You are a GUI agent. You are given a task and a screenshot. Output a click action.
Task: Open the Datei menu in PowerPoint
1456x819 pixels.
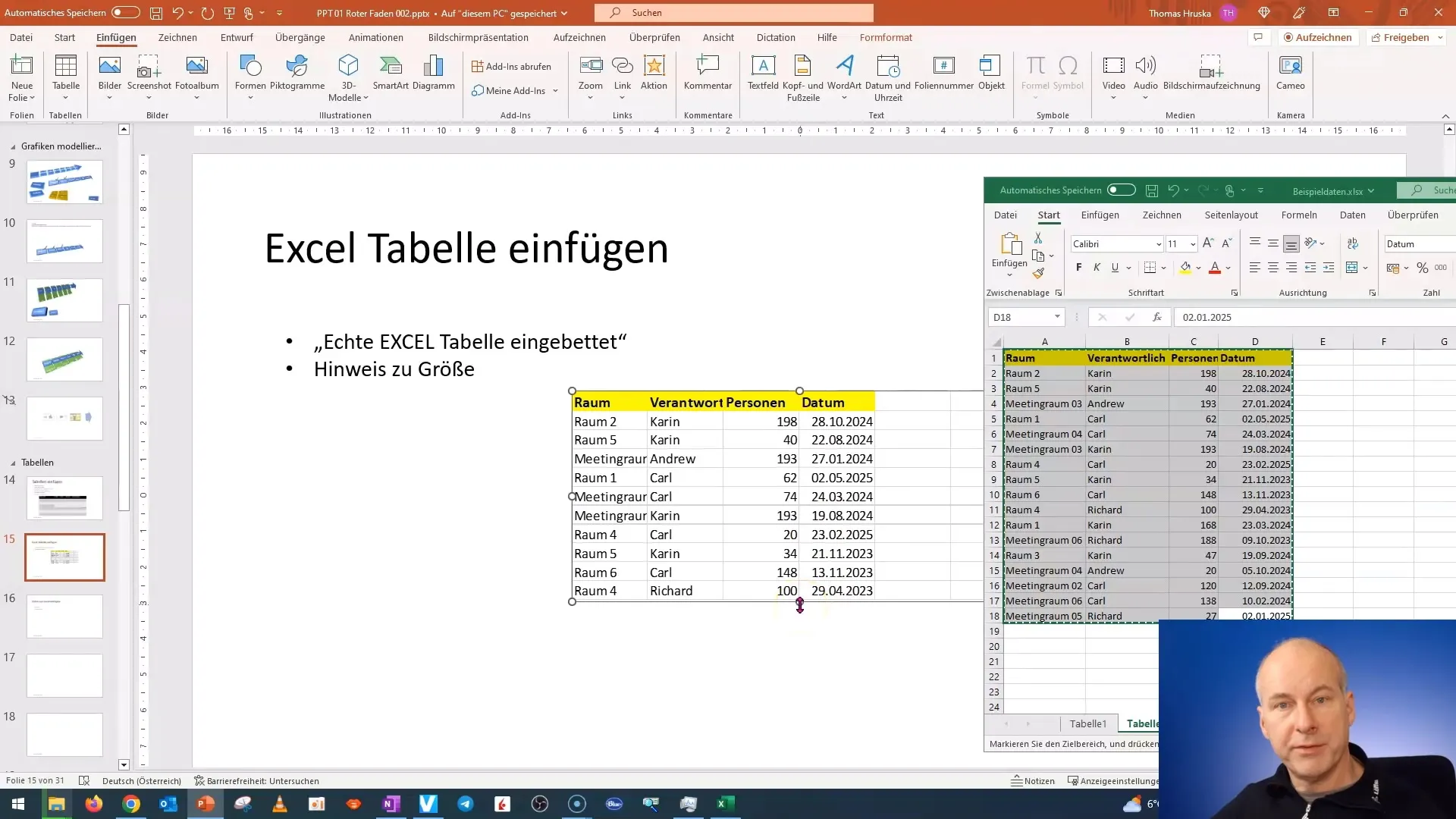tap(21, 37)
